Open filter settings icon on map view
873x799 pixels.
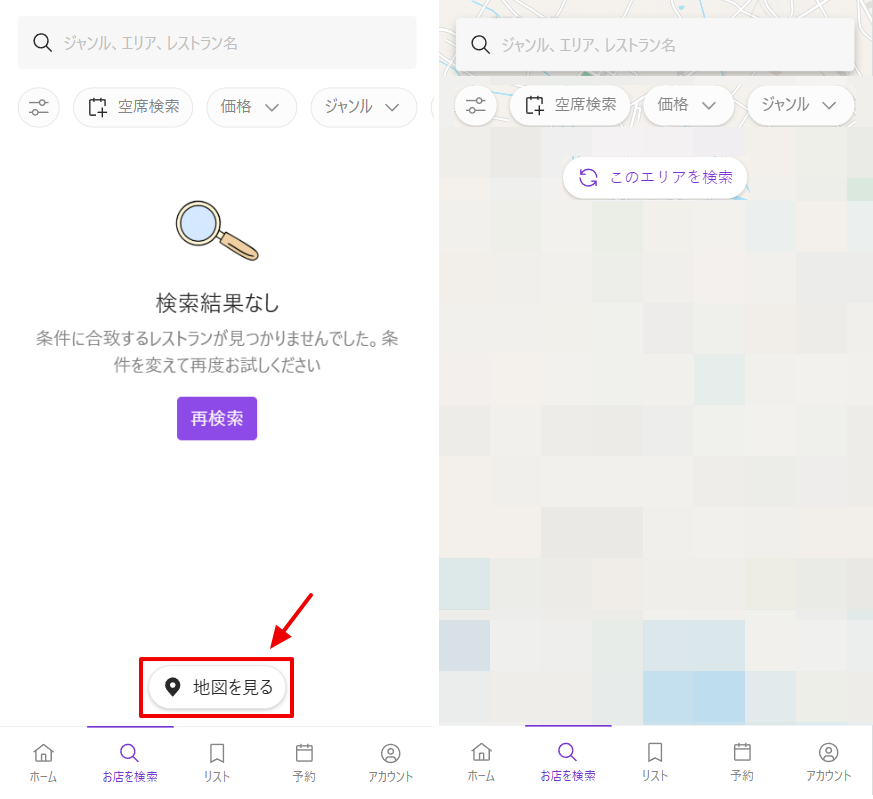475,105
